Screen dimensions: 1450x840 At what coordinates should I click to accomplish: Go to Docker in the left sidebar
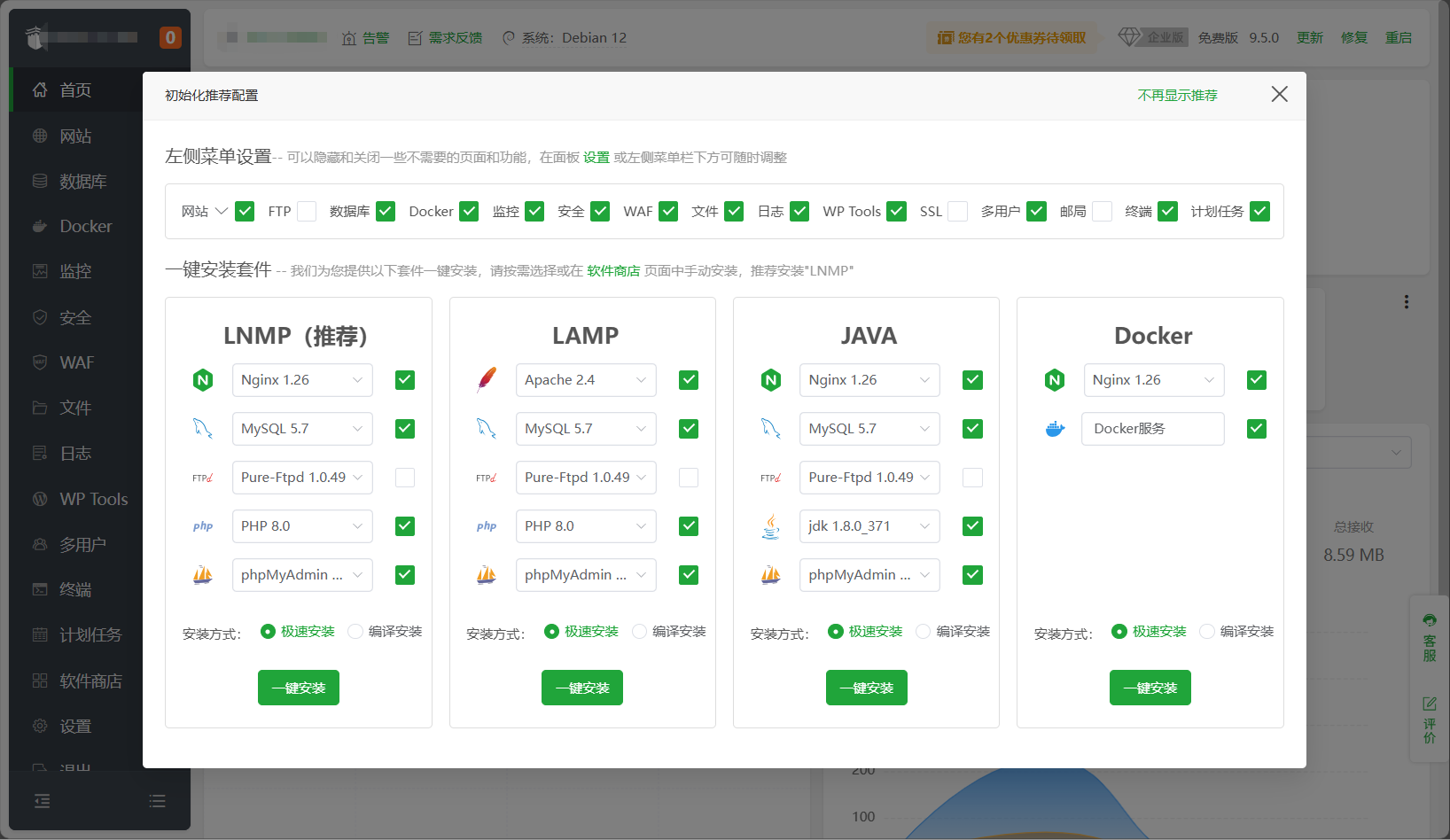coord(85,226)
